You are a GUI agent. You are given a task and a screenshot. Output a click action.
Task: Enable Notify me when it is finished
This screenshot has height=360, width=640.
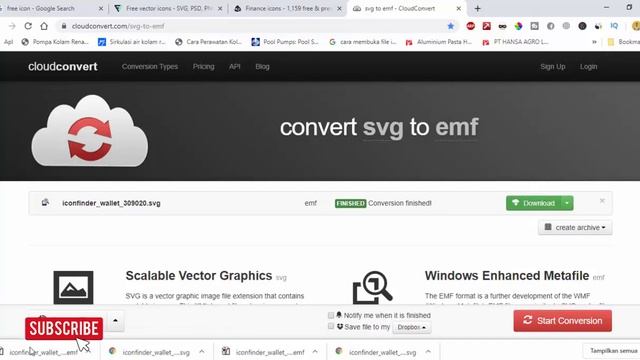pyautogui.click(x=331, y=316)
